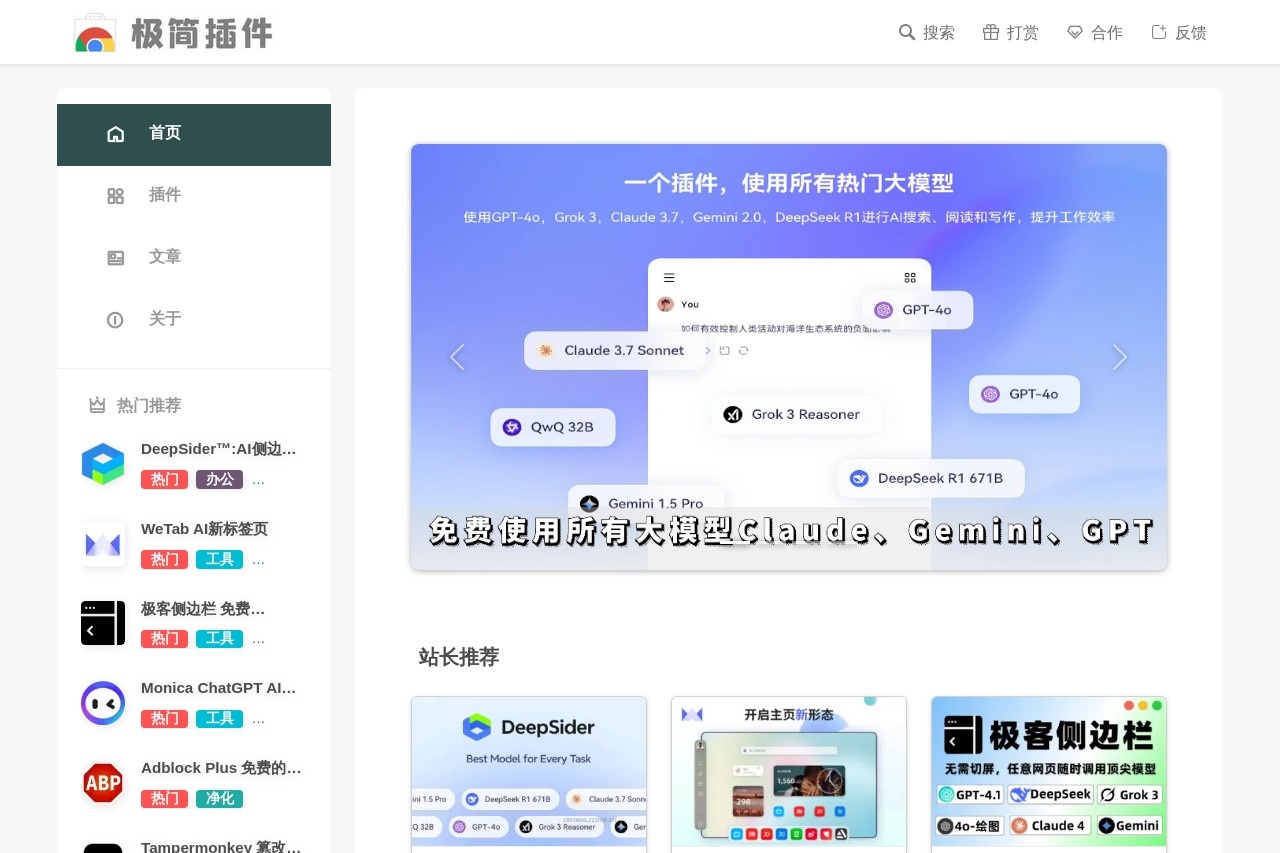Click 打赏 in the top navigation

(1022, 33)
